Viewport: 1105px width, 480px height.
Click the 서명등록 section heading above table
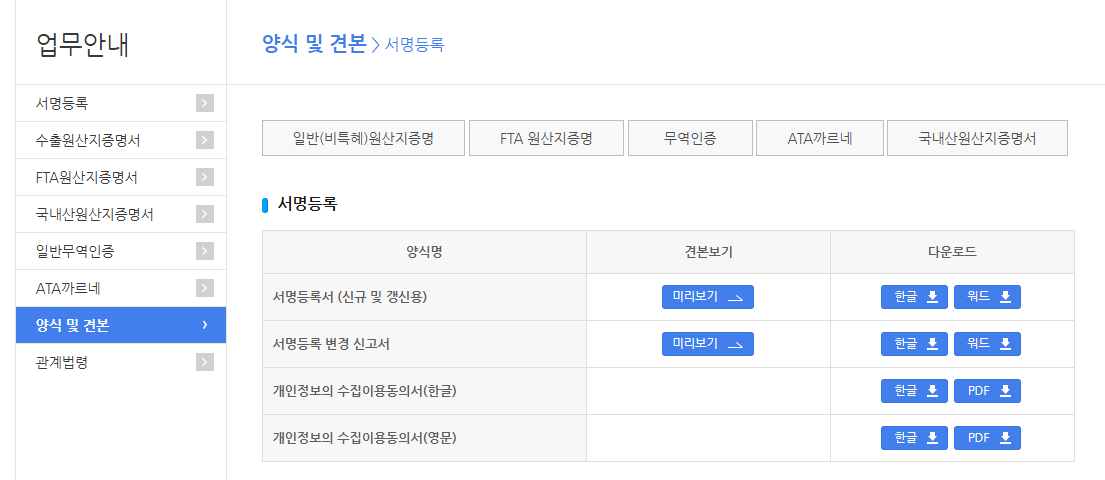click(307, 205)
